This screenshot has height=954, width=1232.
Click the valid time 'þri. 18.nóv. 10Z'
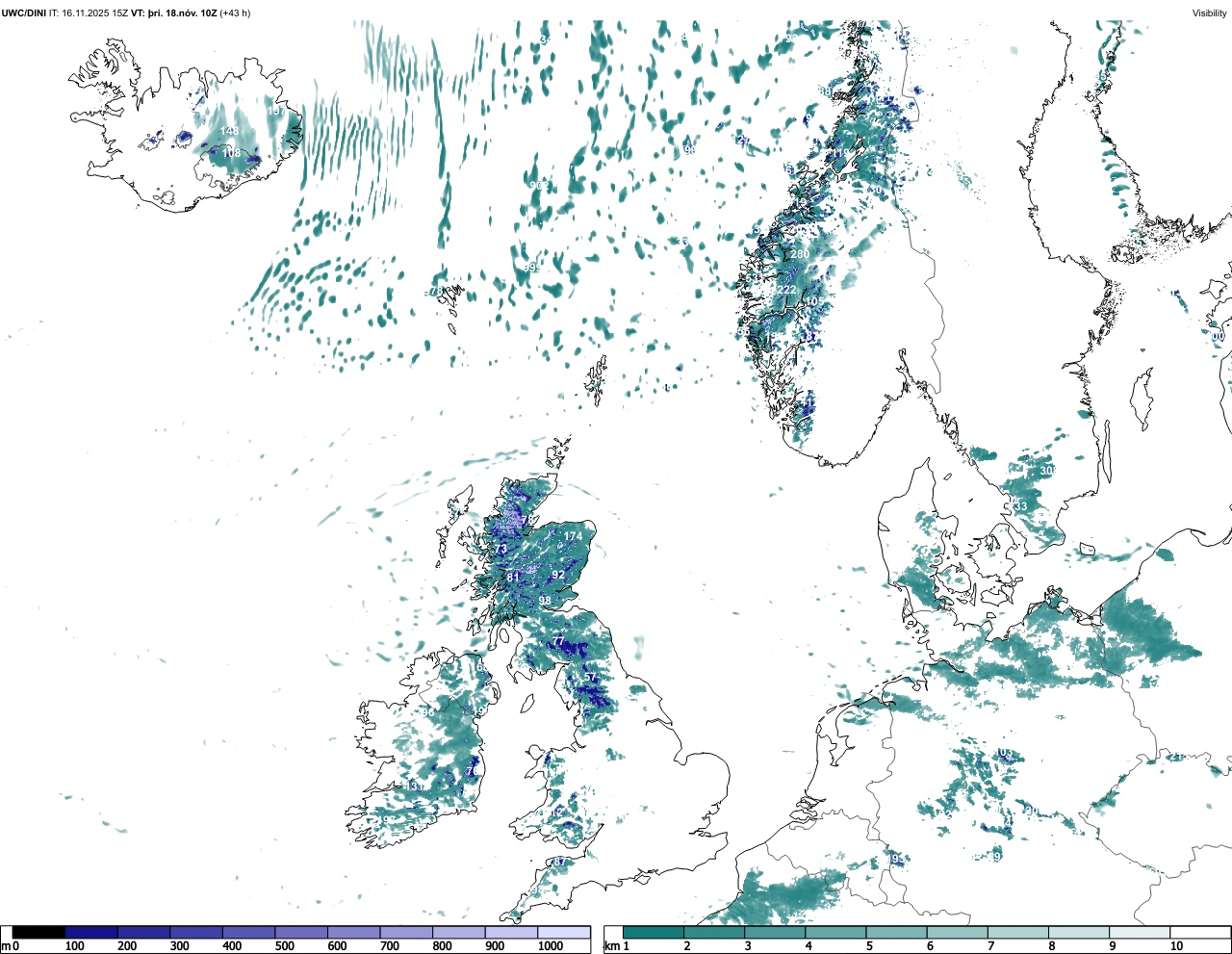point(183,13)
